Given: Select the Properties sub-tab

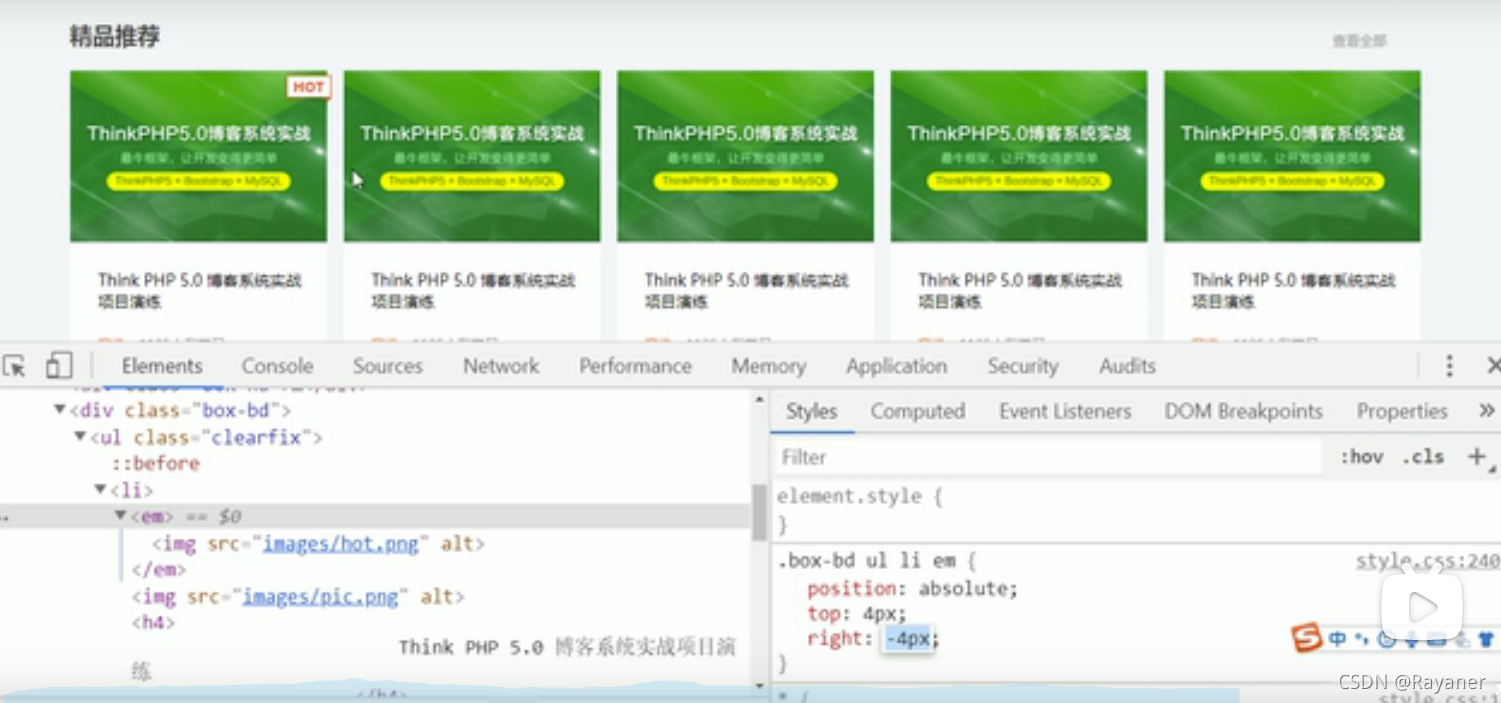Looking at the screenshot, I should (x=1401, y=411).
